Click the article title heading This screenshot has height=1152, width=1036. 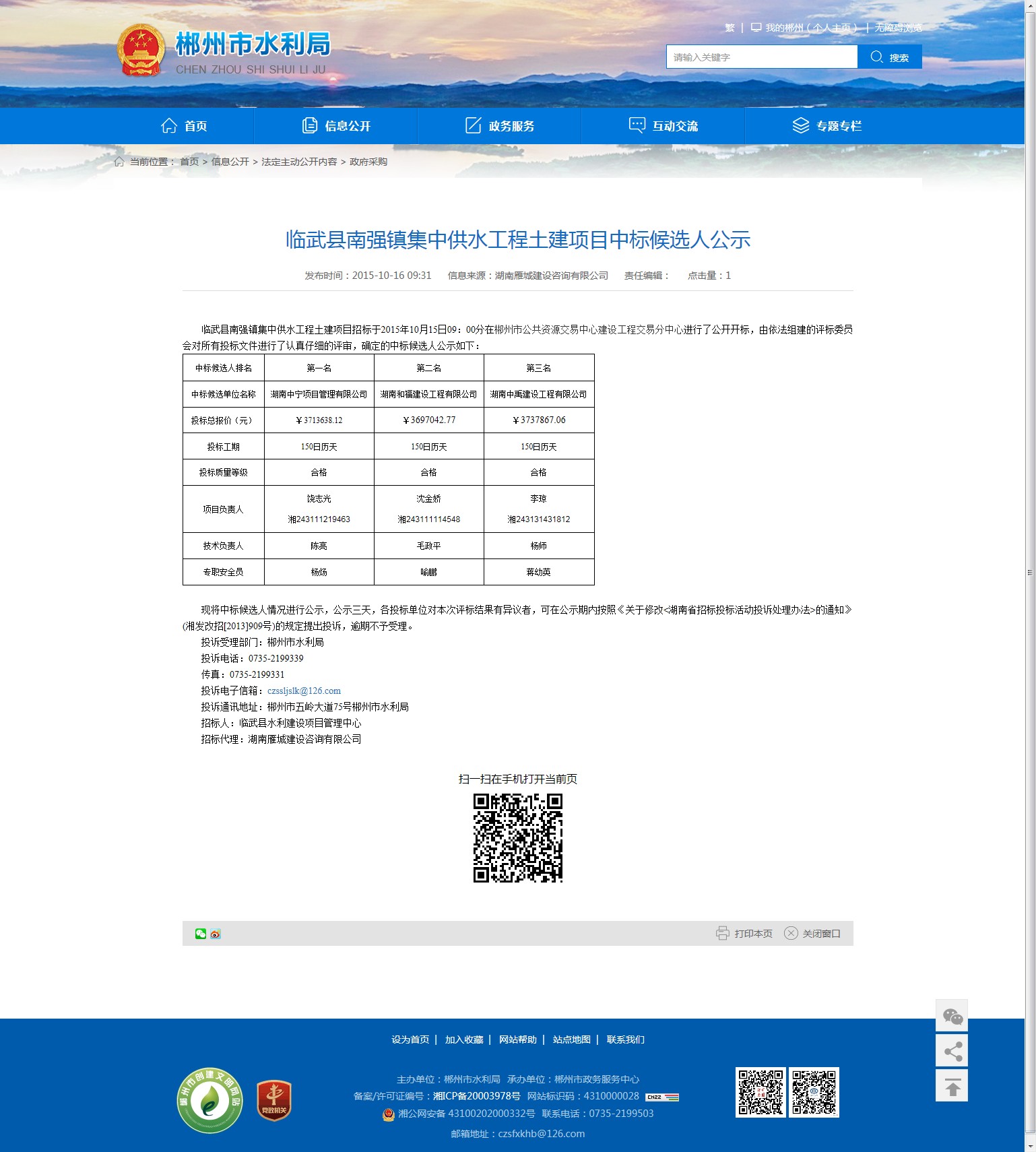[x=517, y=240]
